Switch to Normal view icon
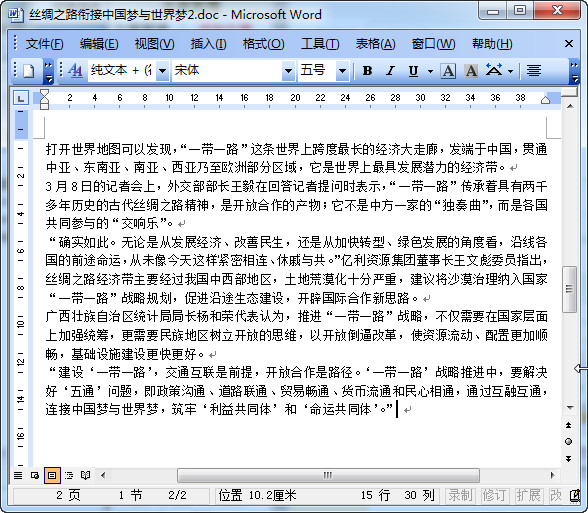 coord(18,476)
